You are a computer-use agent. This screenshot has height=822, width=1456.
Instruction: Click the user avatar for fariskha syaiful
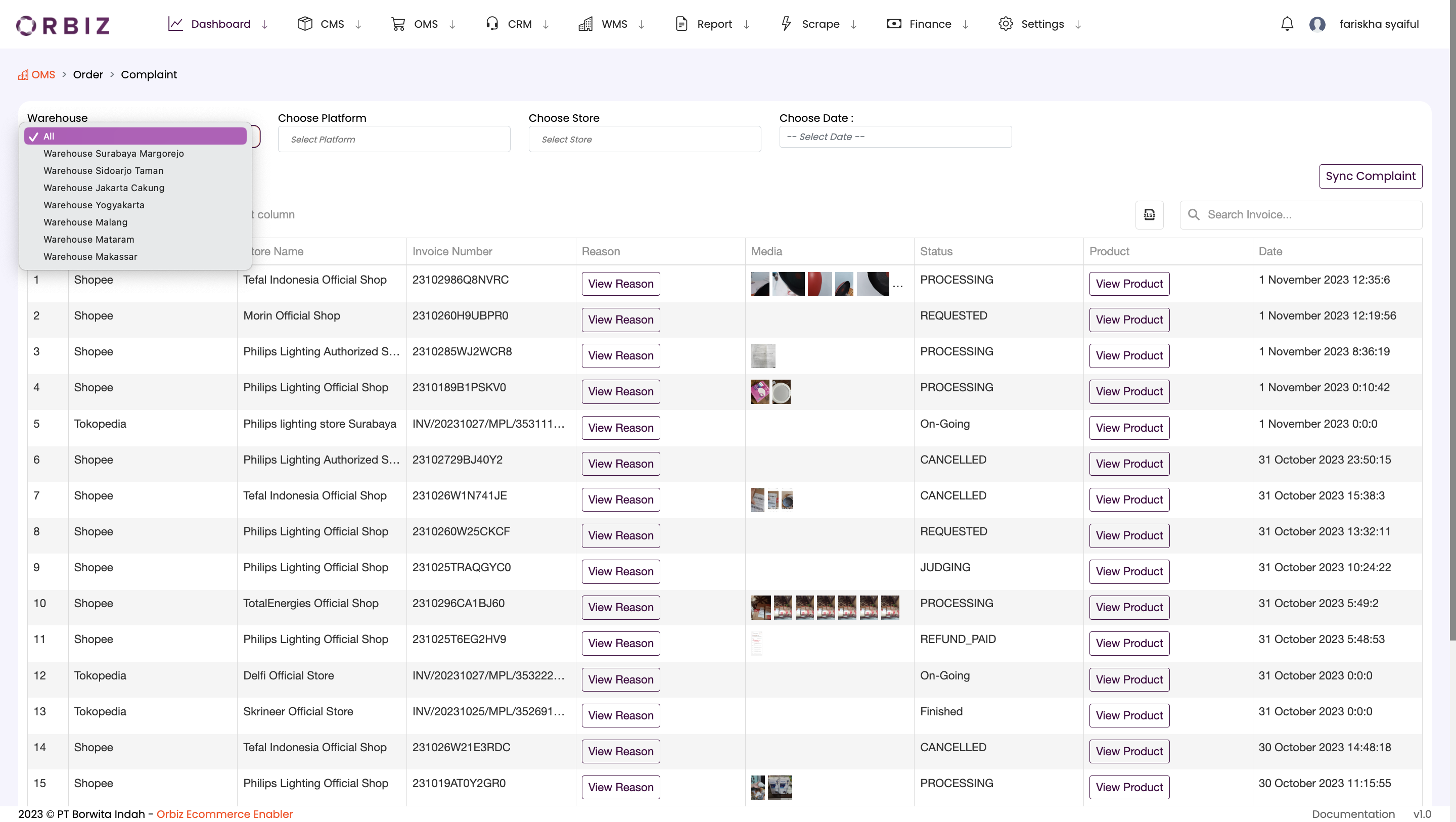(1317, 24)
